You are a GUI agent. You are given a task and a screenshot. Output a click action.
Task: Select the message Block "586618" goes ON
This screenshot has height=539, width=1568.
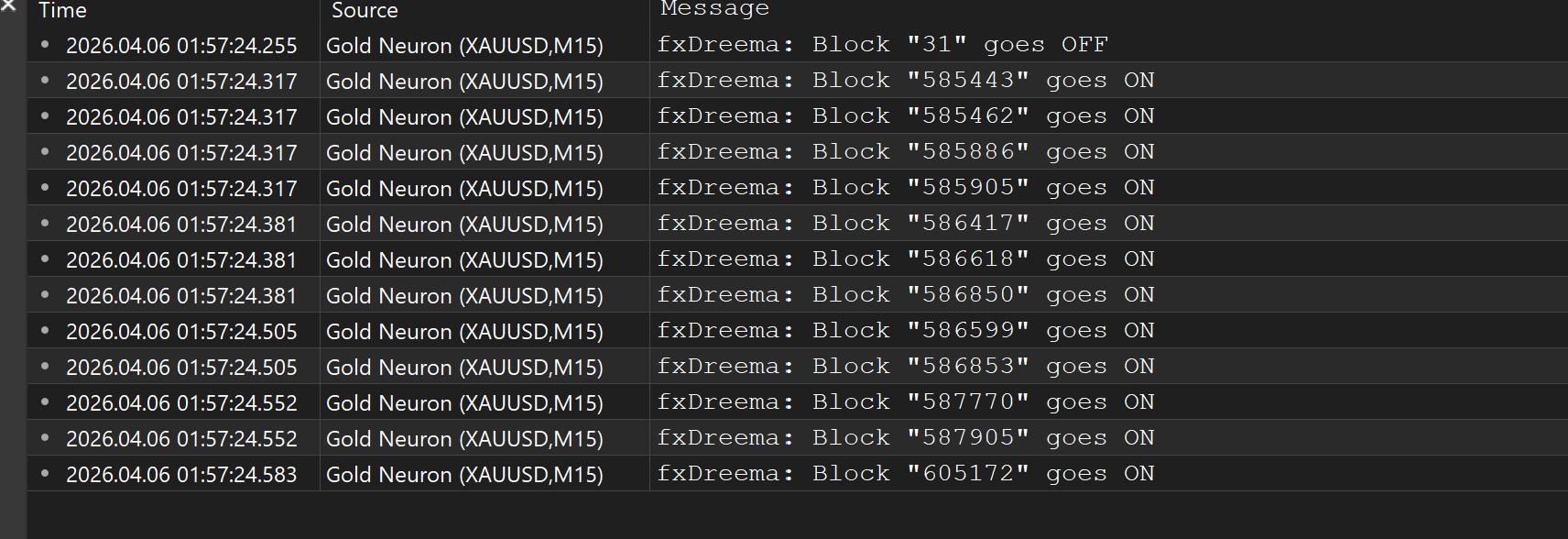point(905,259)
